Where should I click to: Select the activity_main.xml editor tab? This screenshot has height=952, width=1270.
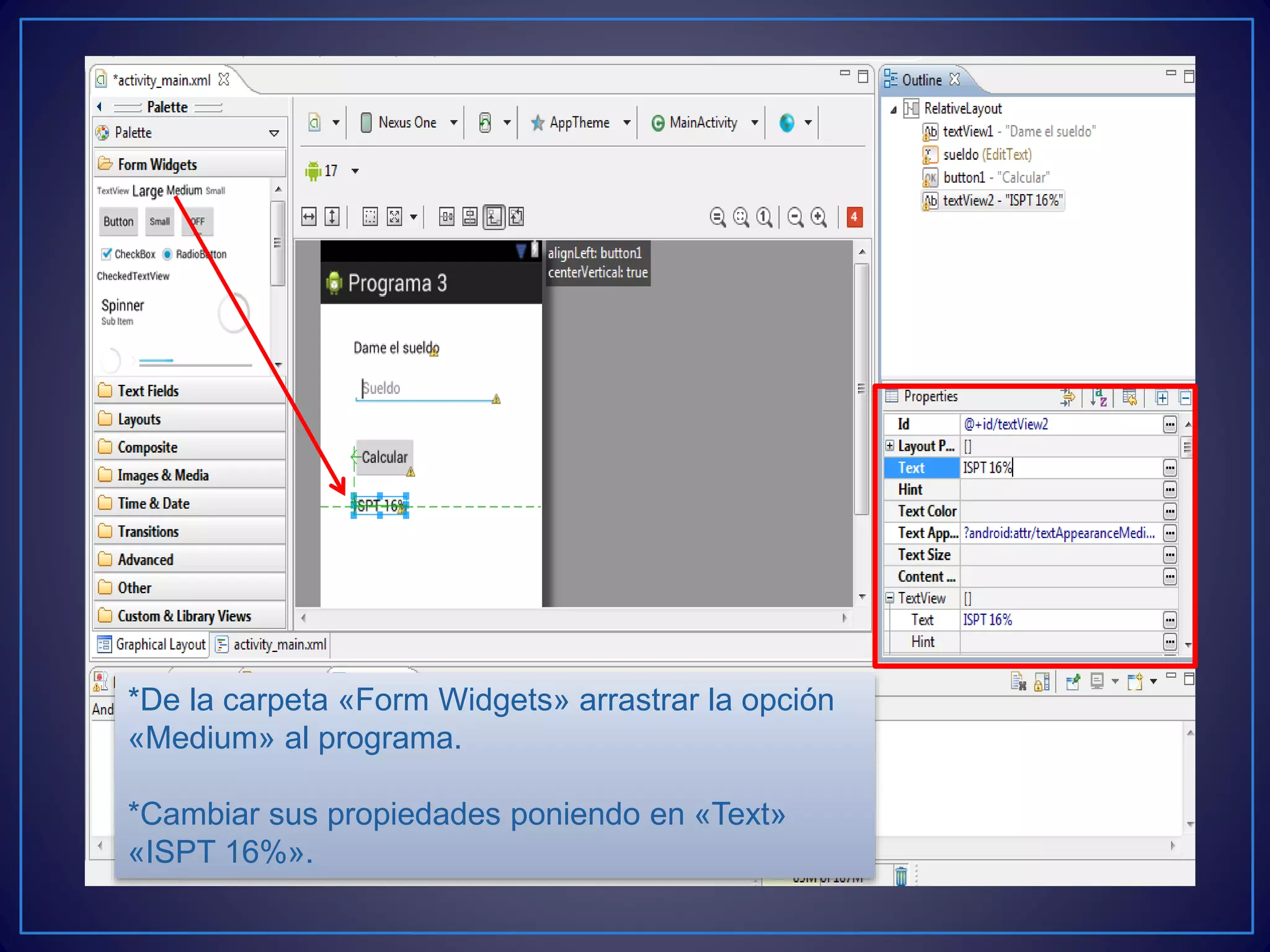pos(161,80)
